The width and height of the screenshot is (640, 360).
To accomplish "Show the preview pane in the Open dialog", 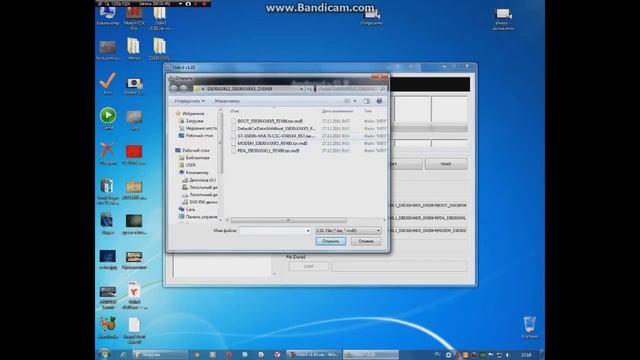I will (x=367, y=101).
